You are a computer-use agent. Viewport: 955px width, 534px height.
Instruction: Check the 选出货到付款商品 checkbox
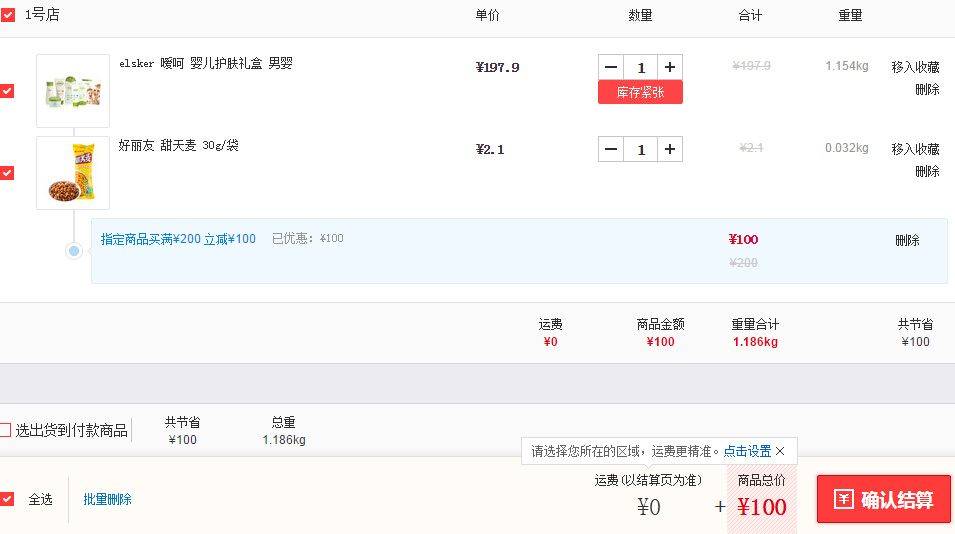click(5, 430)
